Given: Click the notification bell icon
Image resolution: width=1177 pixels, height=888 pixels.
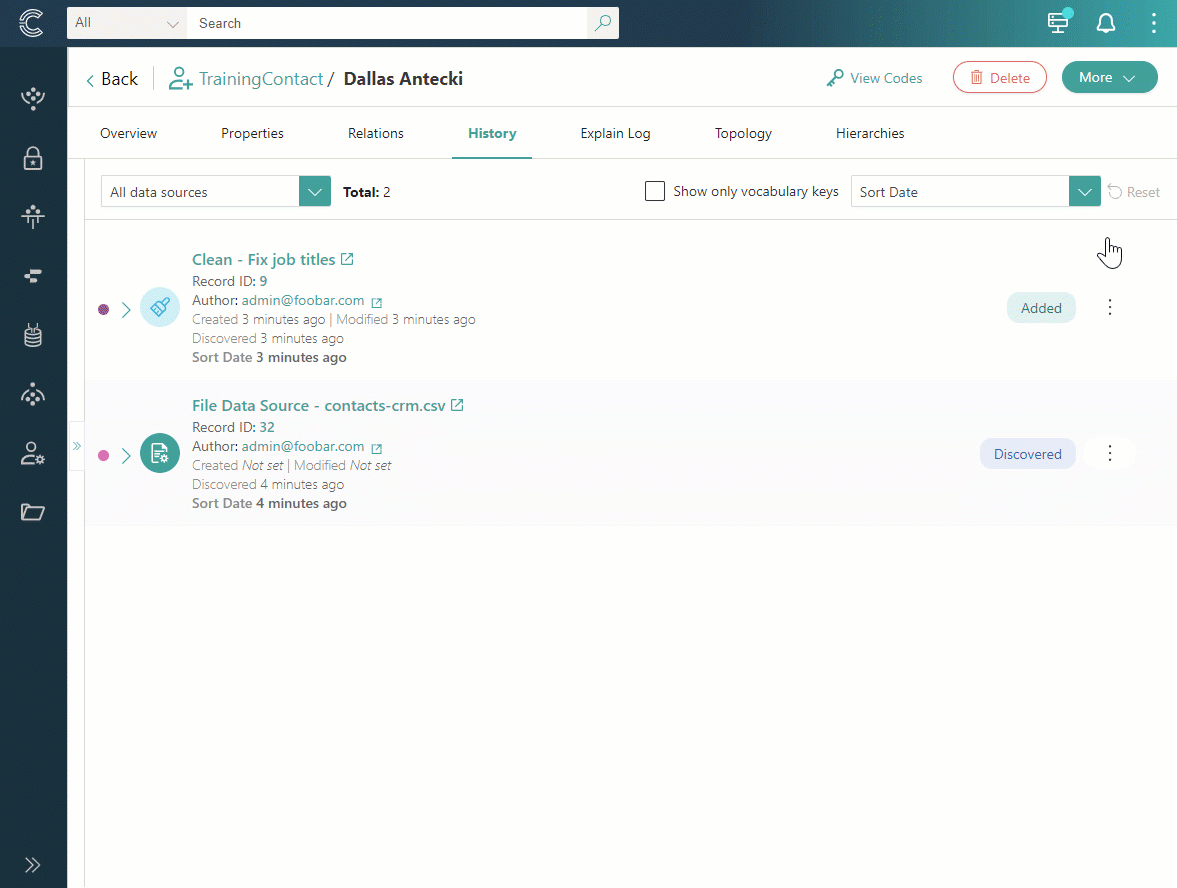Looking at the screenshot, I should point(1106,23).
